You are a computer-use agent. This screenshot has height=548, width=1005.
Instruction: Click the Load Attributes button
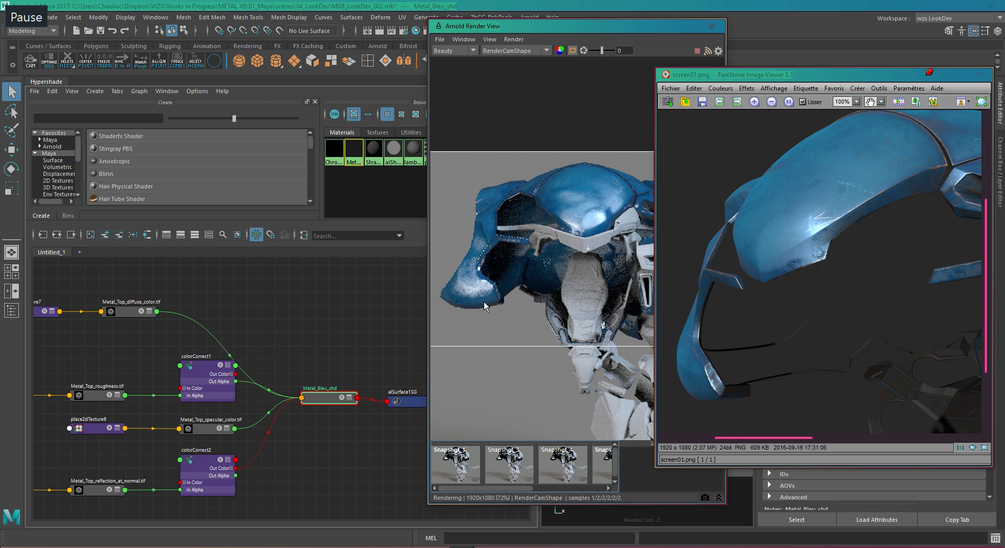[876, 520]
